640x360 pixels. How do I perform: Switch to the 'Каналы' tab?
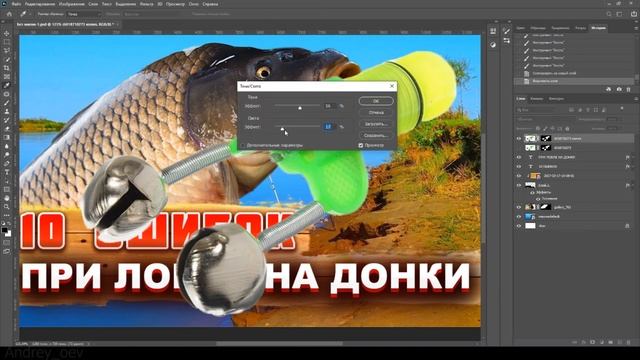[x=537, y=99]
